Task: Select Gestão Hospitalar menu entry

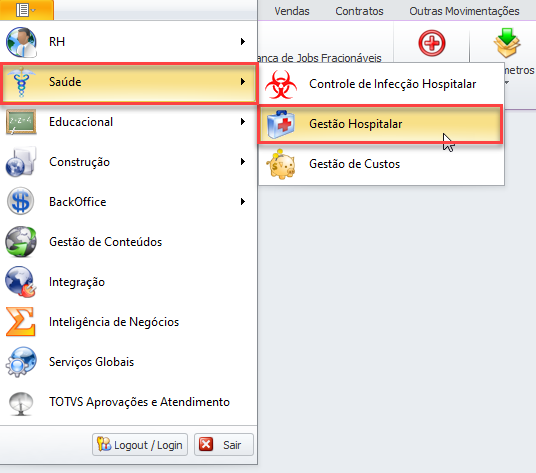Action: 380,124
